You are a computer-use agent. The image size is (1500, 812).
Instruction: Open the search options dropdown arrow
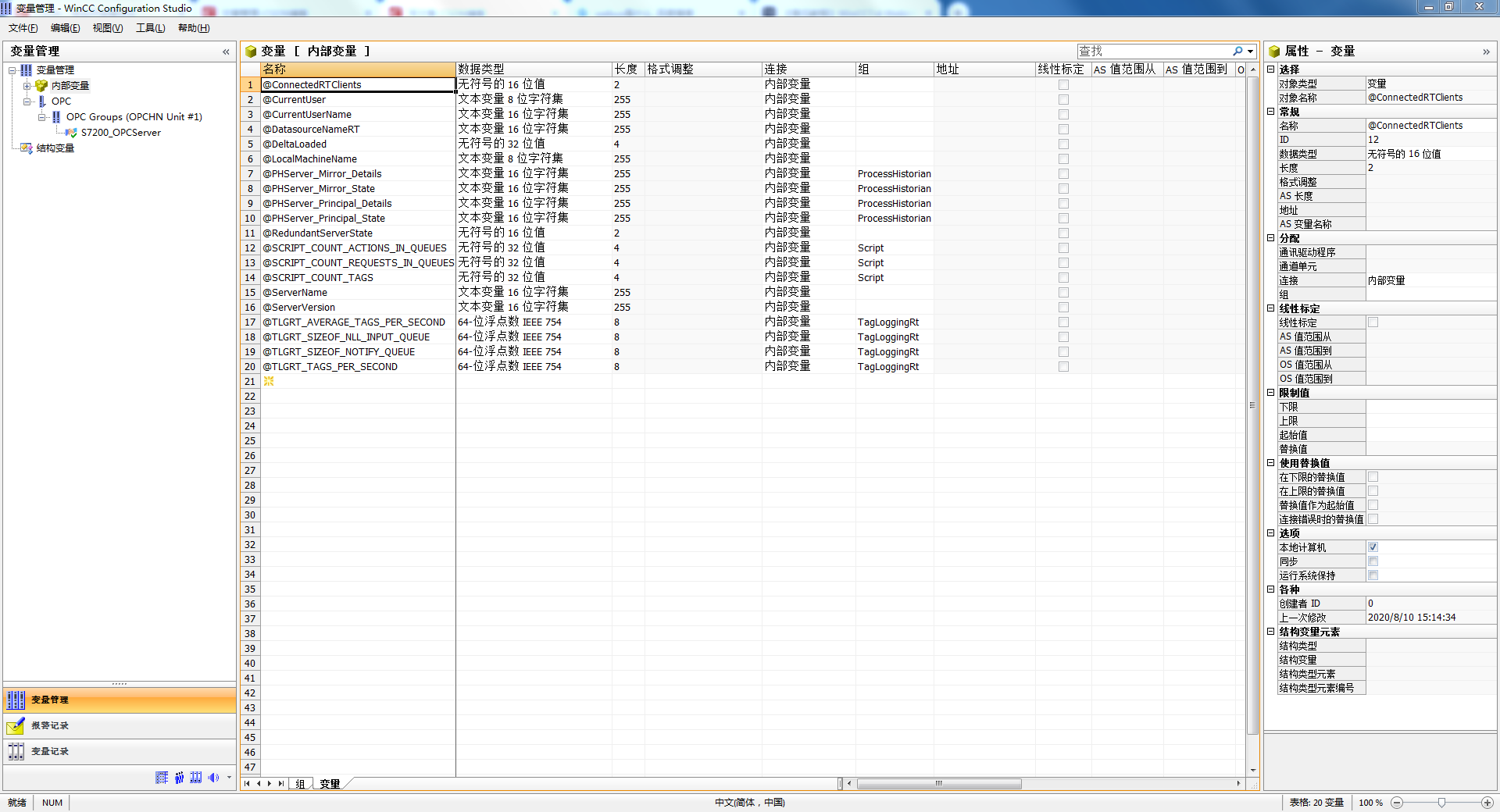(1251, 52)
